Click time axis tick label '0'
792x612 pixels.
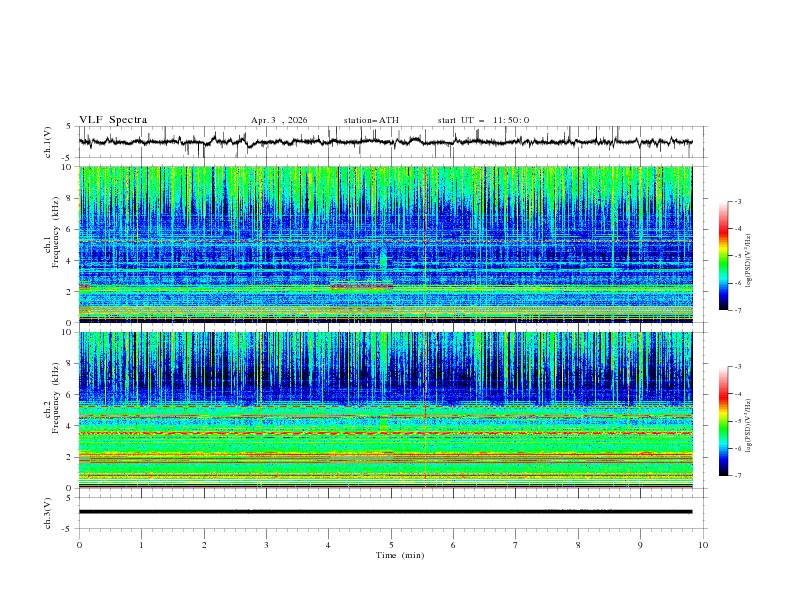pos(79,545)
